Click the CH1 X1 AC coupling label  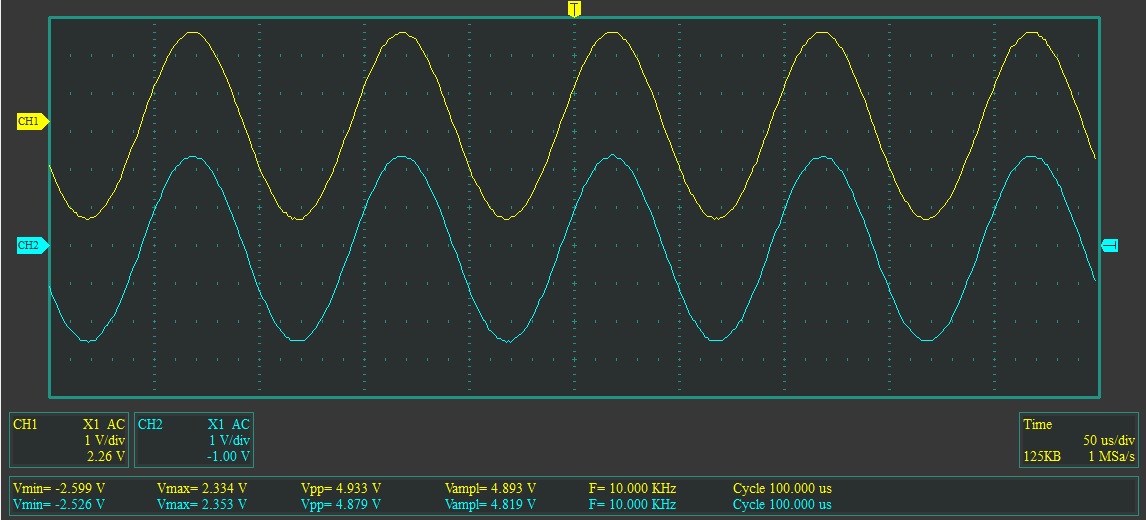pyautogui.click(x=104, y=424)
